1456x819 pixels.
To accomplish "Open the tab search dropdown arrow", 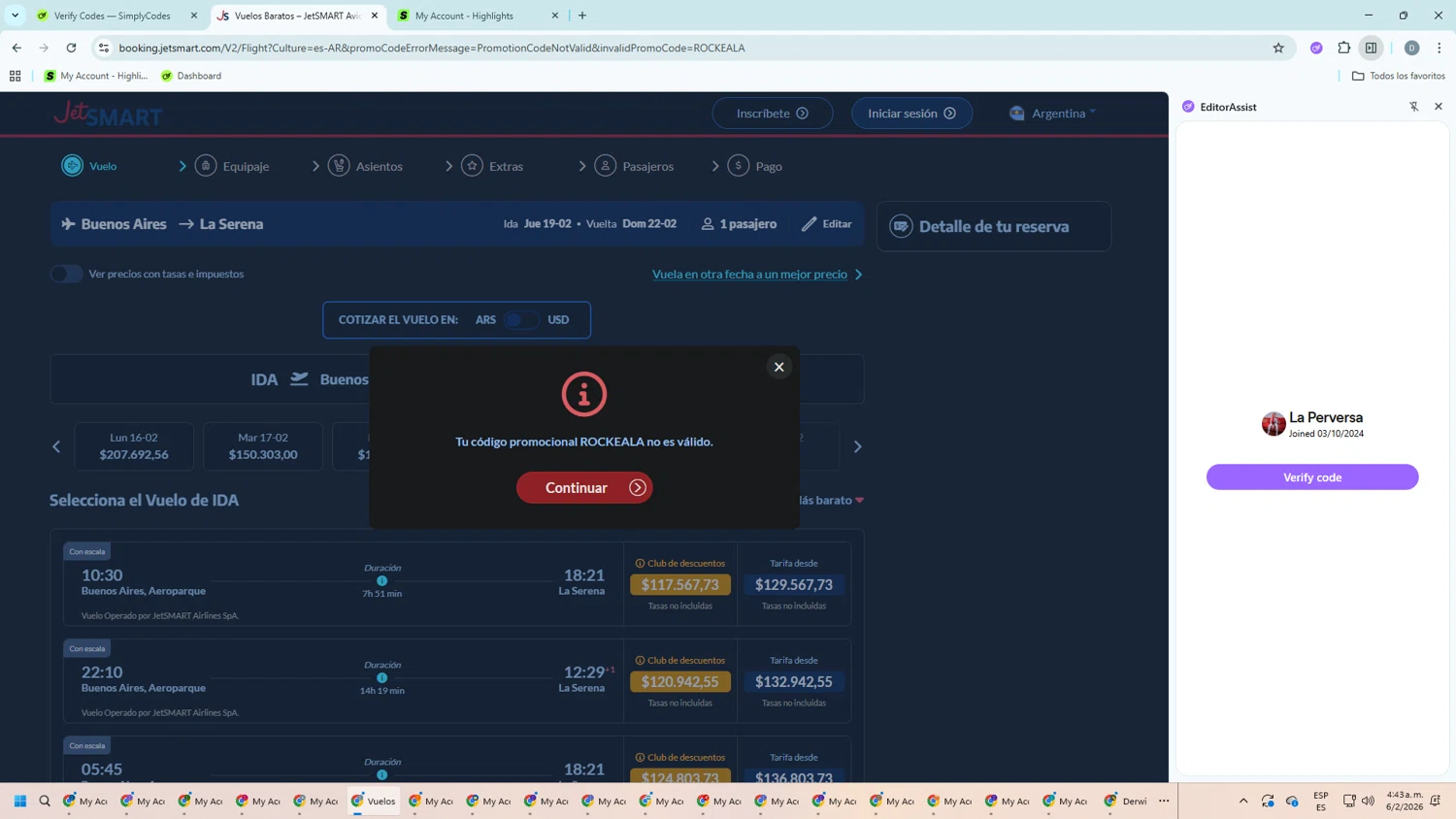I will coord(15,16).
